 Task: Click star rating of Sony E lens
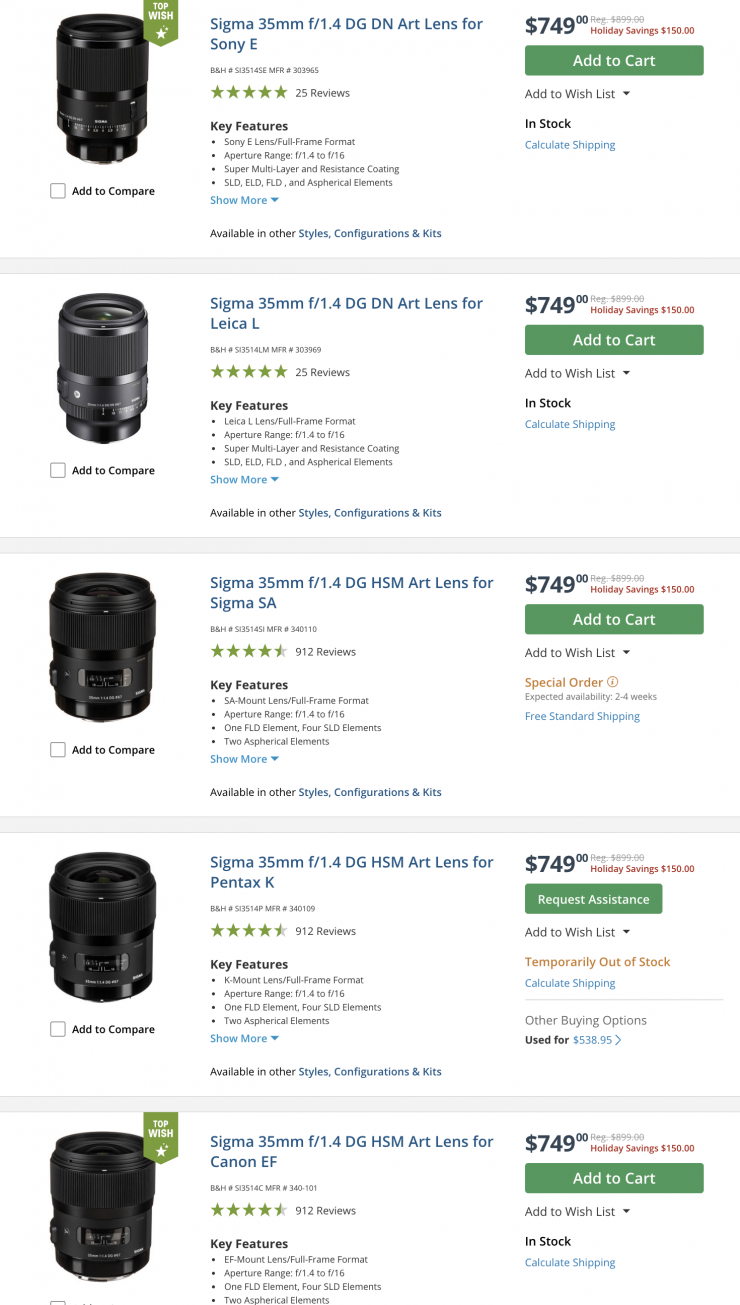coord(248,93)
